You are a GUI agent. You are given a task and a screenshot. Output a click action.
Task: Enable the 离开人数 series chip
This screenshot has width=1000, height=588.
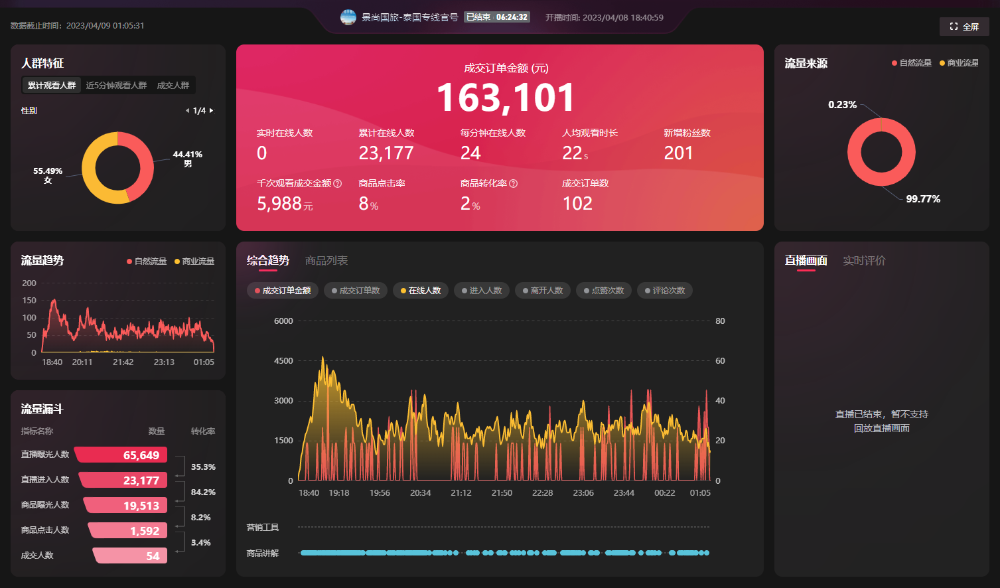[543, 291]
